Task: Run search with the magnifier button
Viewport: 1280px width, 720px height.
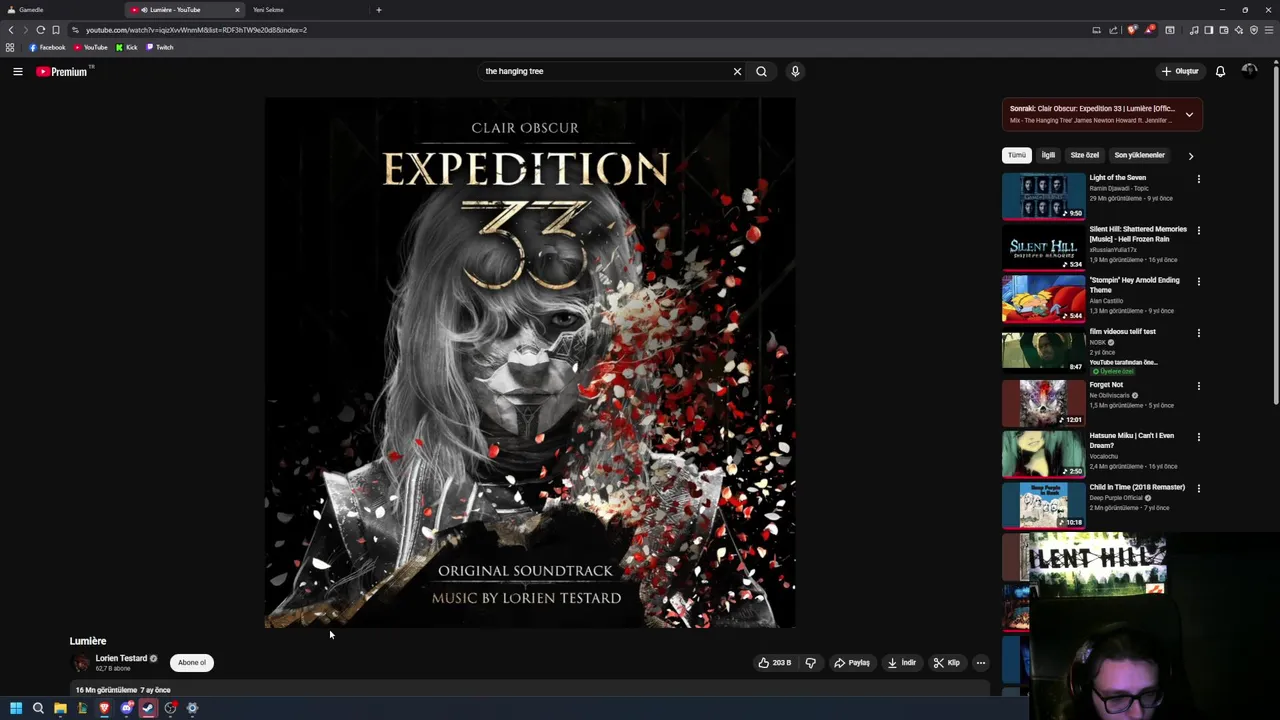Action: click(761, 71)
